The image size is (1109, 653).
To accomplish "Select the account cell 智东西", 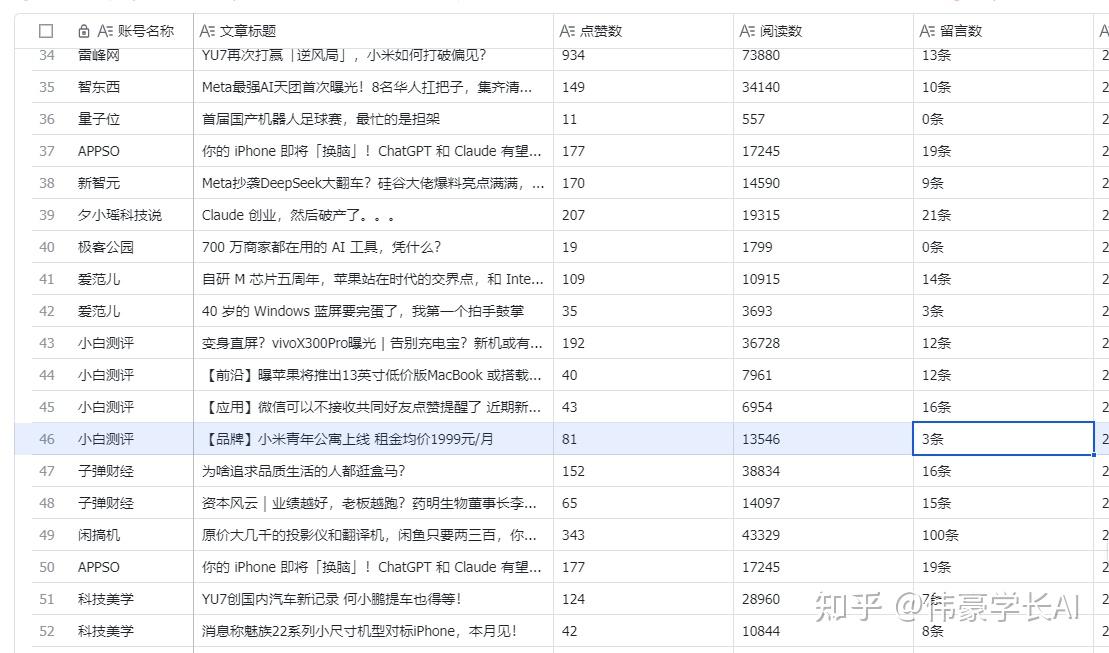I will [x=99, y=87].
